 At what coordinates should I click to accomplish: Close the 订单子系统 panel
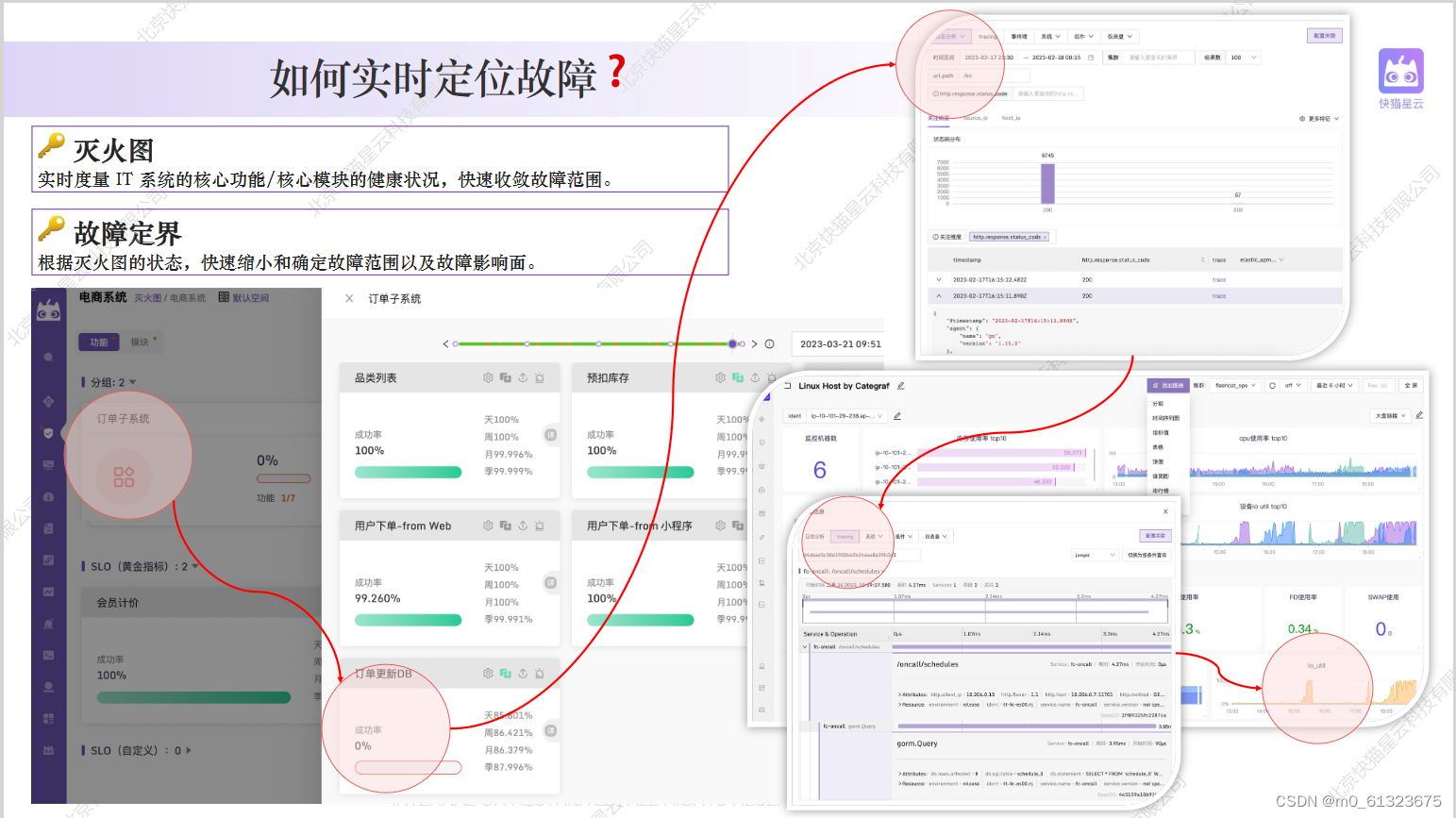pyautogui.click(x=349, y=298)
